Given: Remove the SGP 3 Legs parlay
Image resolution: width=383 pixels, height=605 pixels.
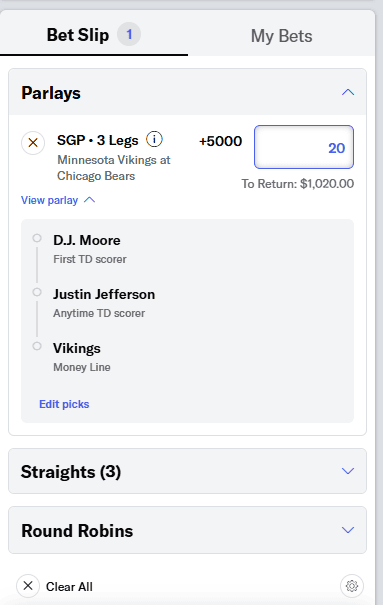Looking at the screenshot, I should pos(33,143).
